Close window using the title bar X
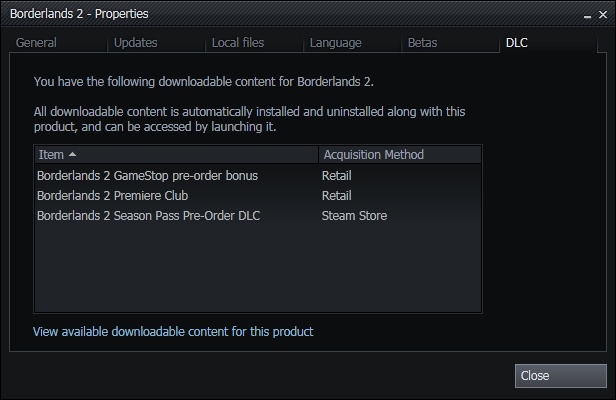 602,12
